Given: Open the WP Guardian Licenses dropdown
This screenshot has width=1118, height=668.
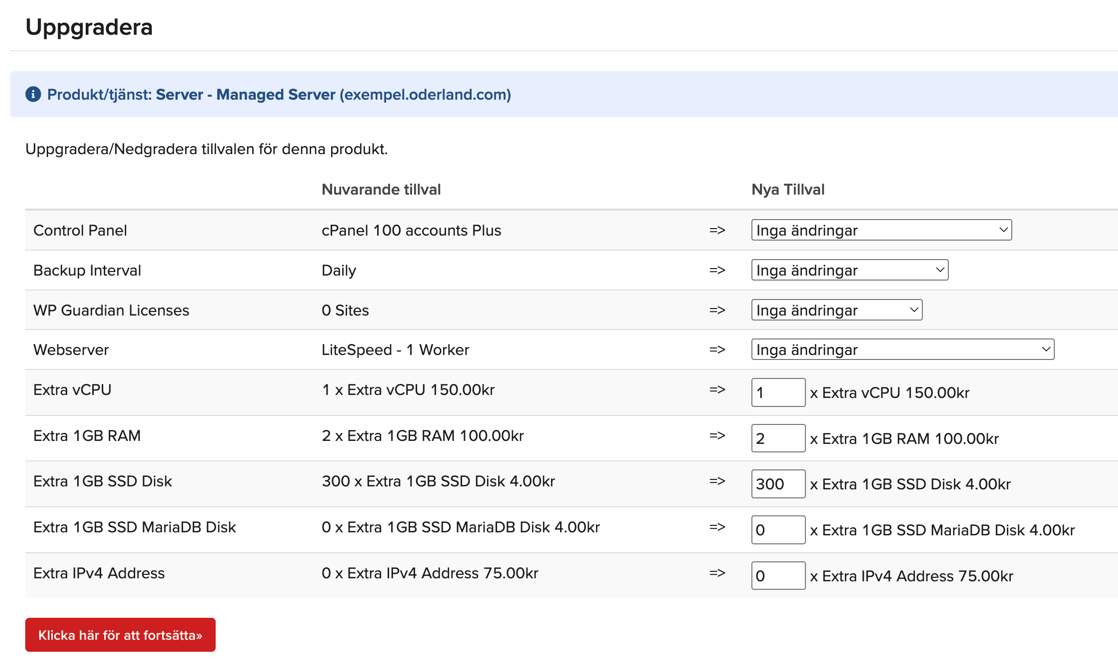Looking at the screenshot, I should click(x=836, y=310).
